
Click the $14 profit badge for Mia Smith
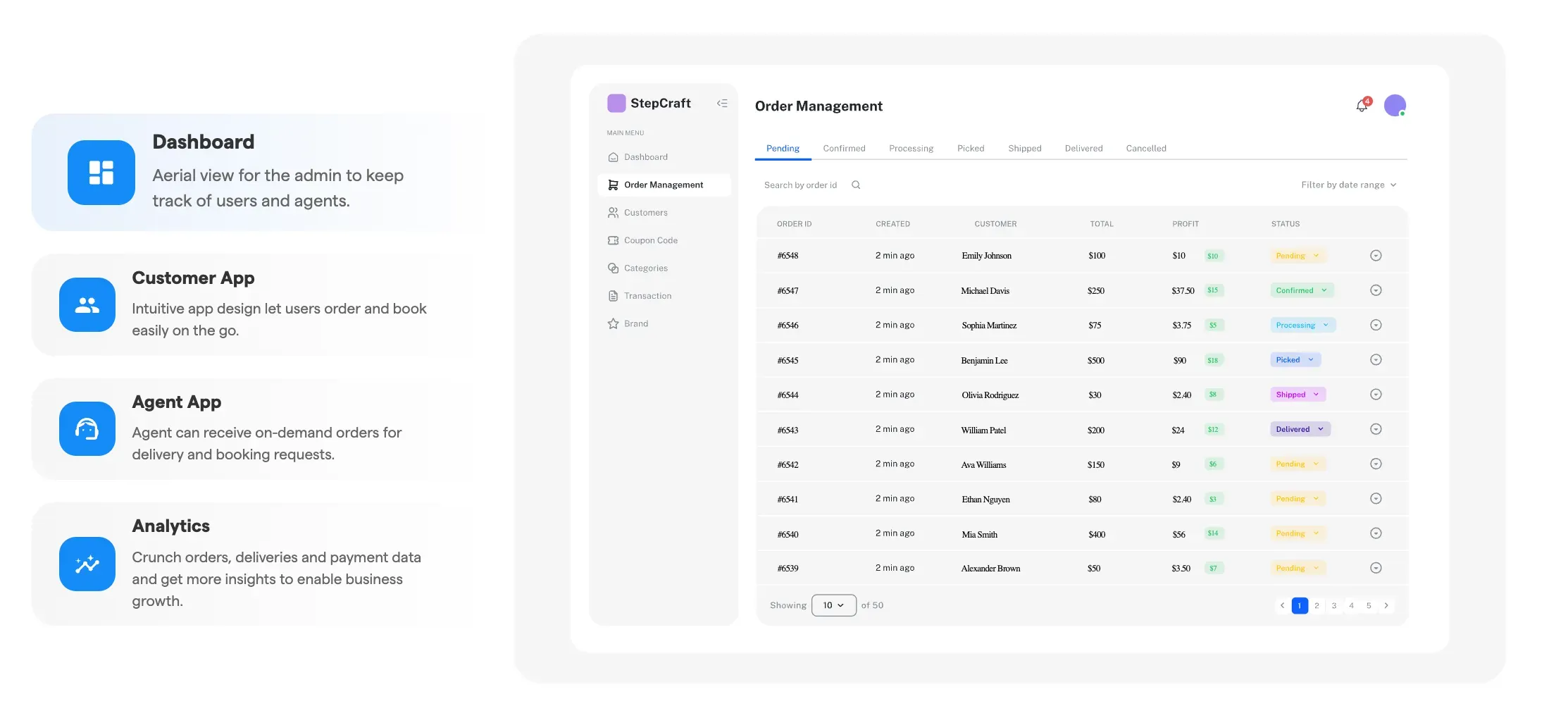tap(1213, 533)
